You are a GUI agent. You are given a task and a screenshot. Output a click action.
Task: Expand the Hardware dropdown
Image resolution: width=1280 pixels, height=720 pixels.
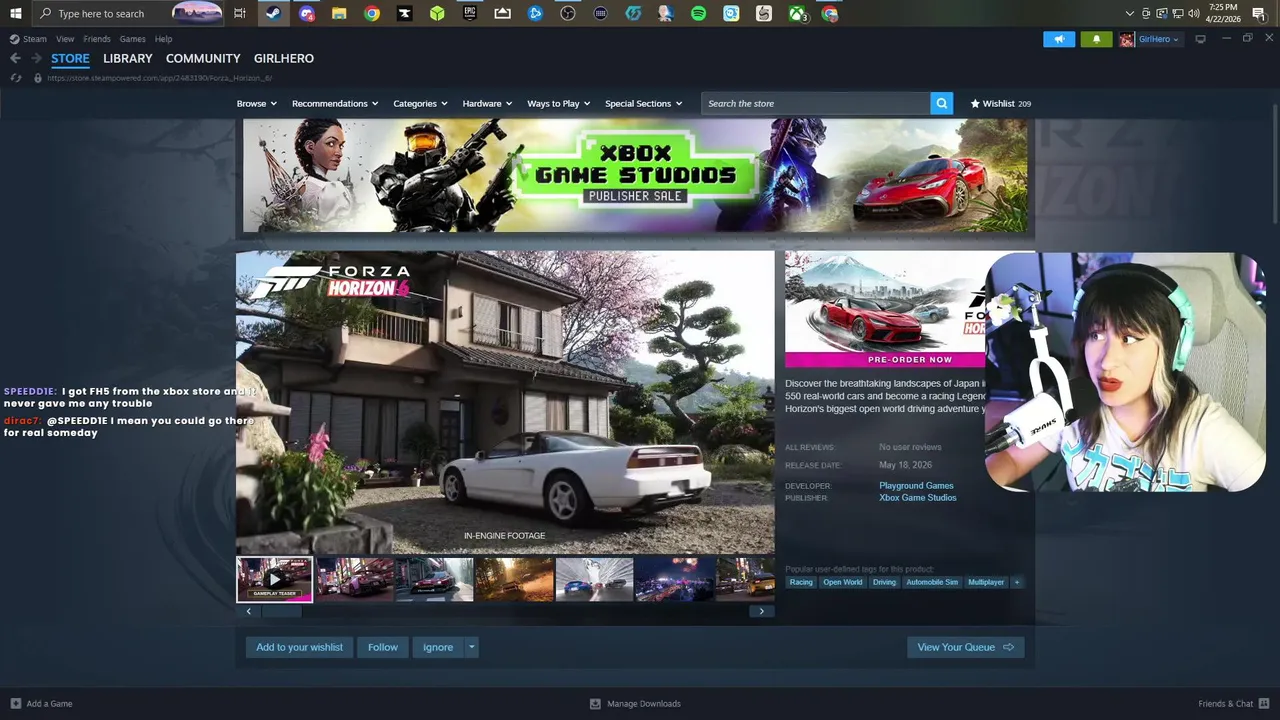point(487,103)
